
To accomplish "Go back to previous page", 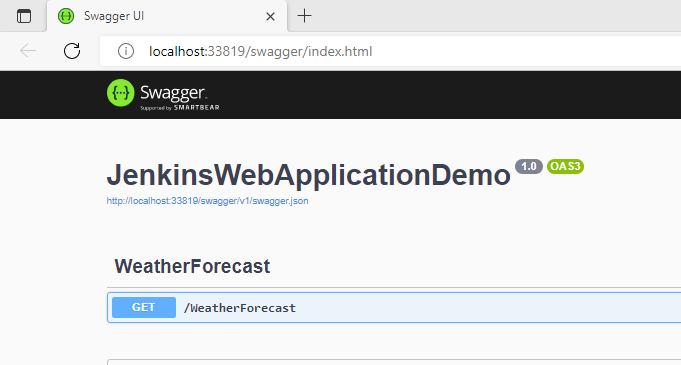I will [28, 51].
